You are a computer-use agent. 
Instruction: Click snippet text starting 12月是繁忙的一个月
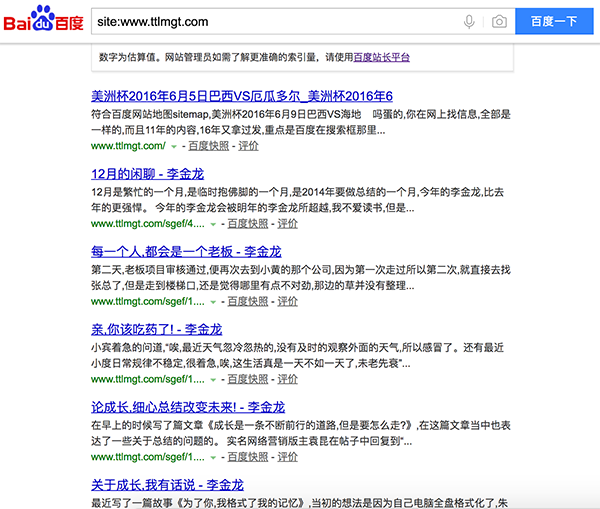click(297, 200)
